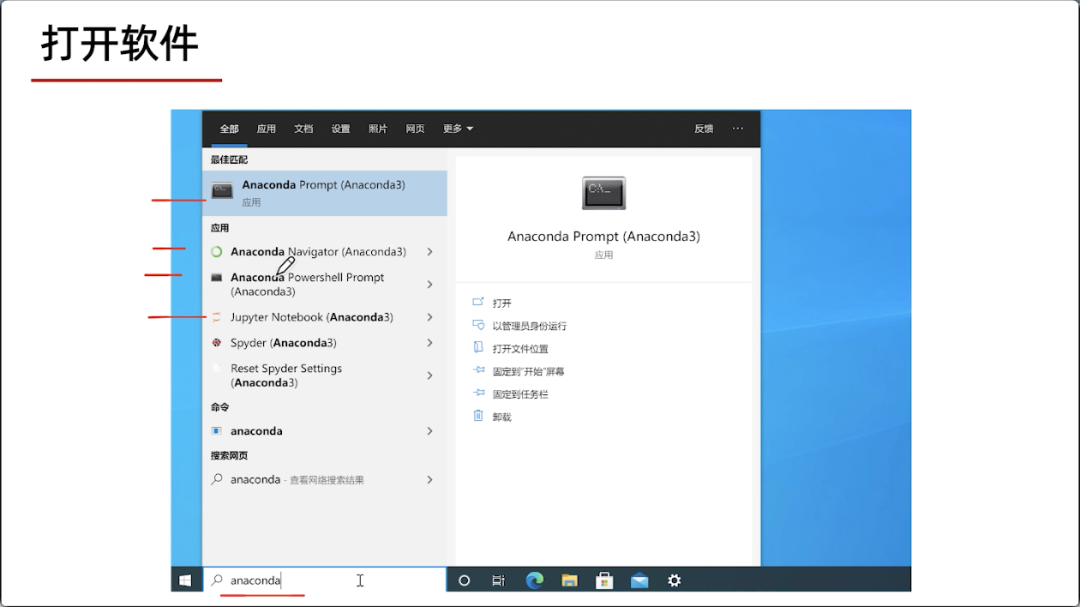Open Settings gear in taskbar
The image size is (1080, 607).
pos(674,581)
